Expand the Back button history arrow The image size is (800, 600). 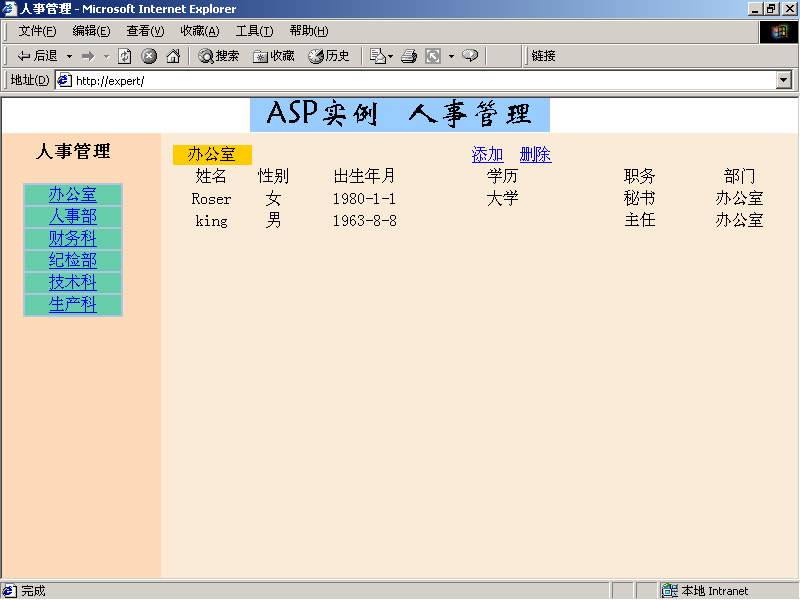point(69,56)
